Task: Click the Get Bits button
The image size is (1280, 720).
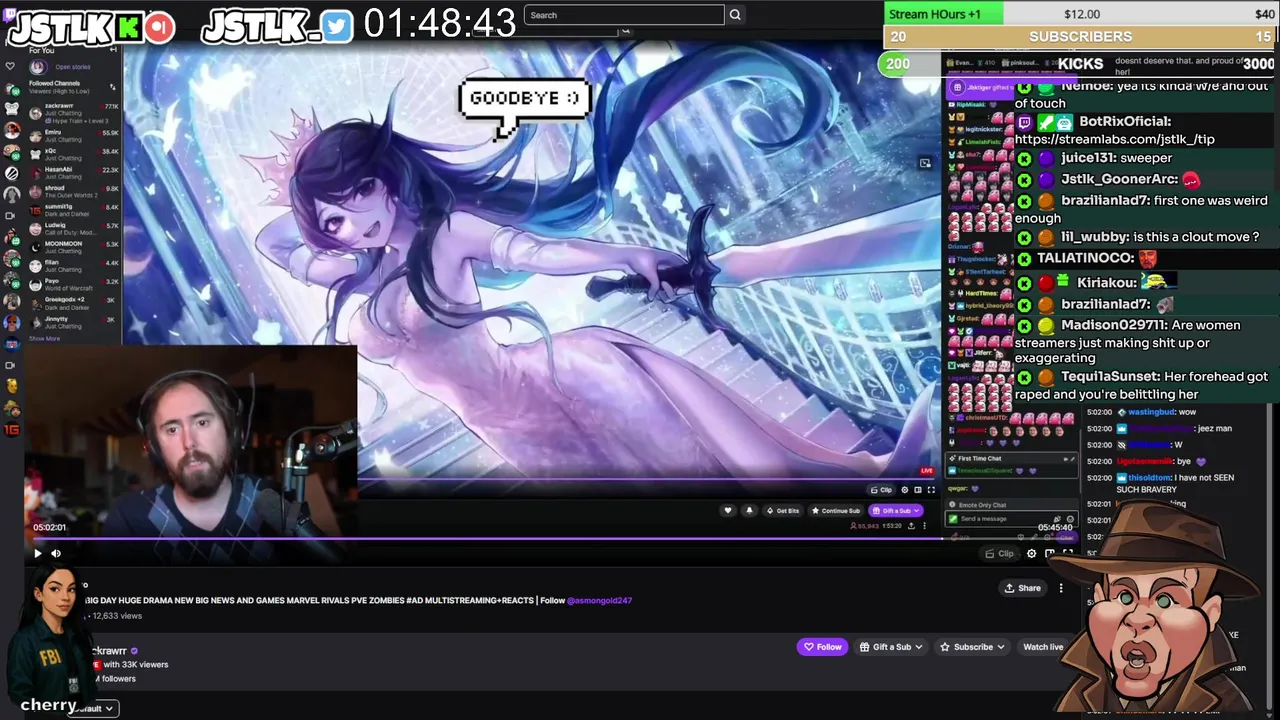Action: (x=783, y=510)
